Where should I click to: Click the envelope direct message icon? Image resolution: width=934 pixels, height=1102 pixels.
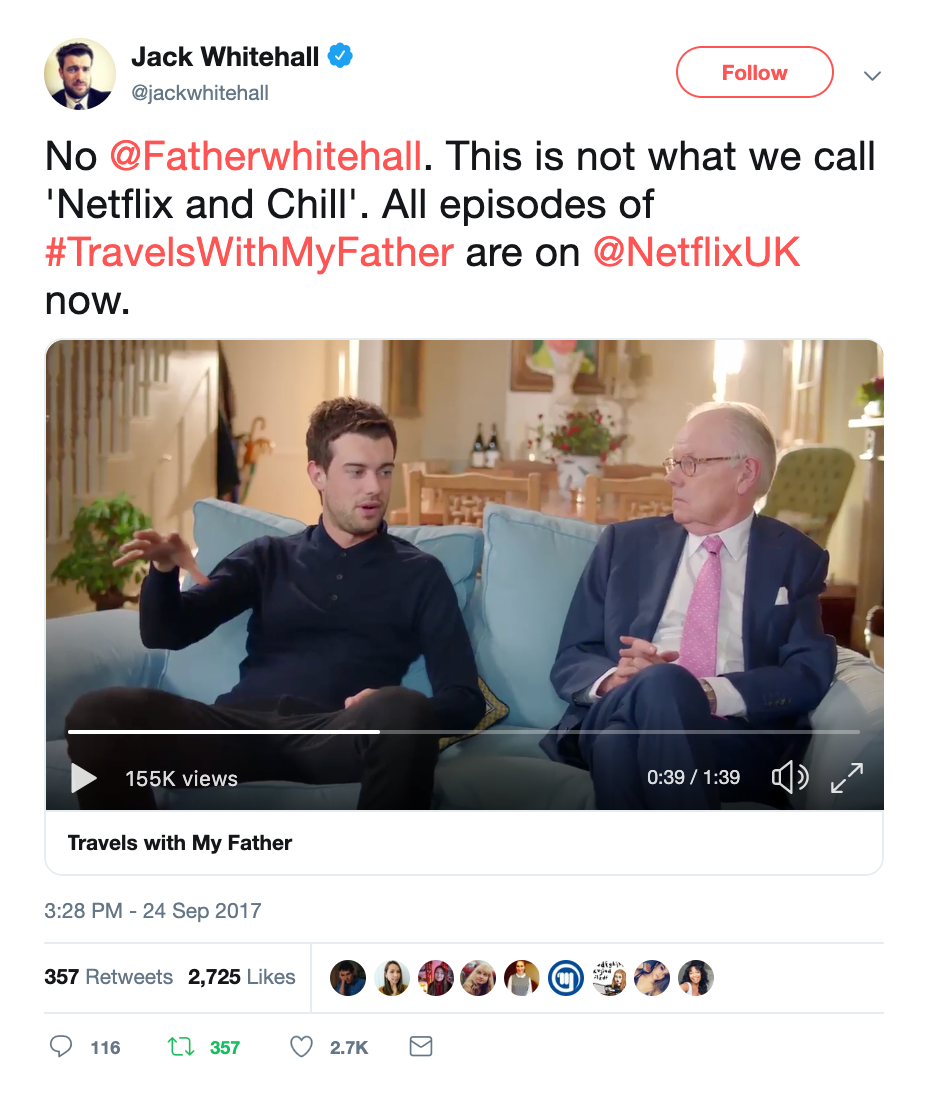[x=421, y=1047]
